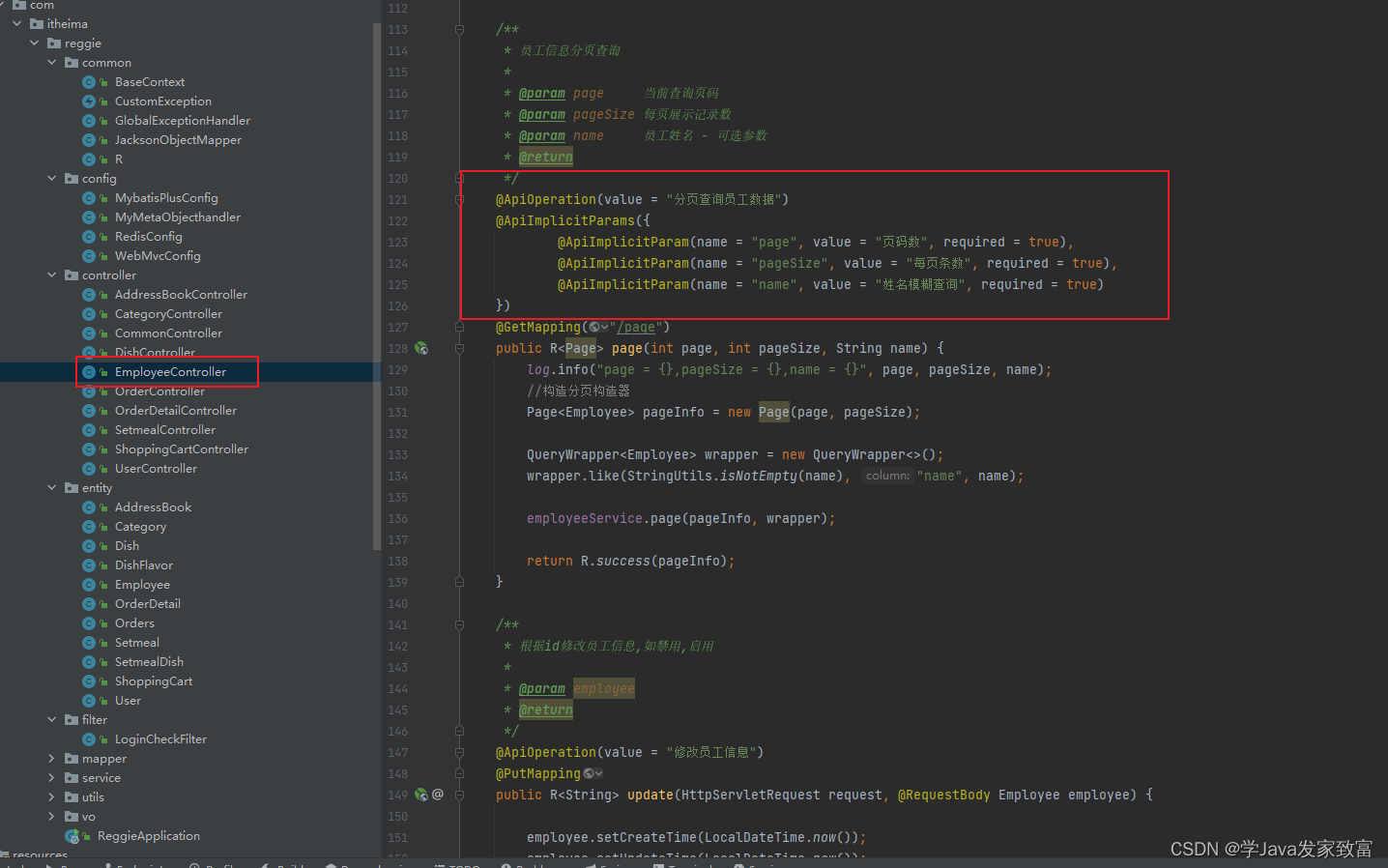Open the Orders entity
This screenshot has height=868, width=1388.
click(x=134, y=623)
